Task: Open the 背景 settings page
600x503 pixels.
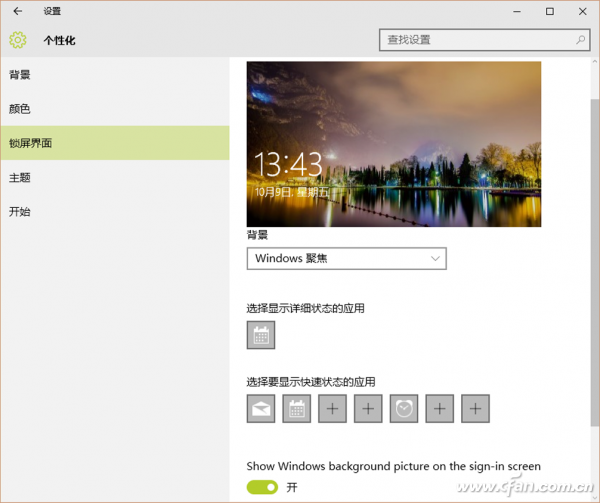Action: (x=115, y=75)
